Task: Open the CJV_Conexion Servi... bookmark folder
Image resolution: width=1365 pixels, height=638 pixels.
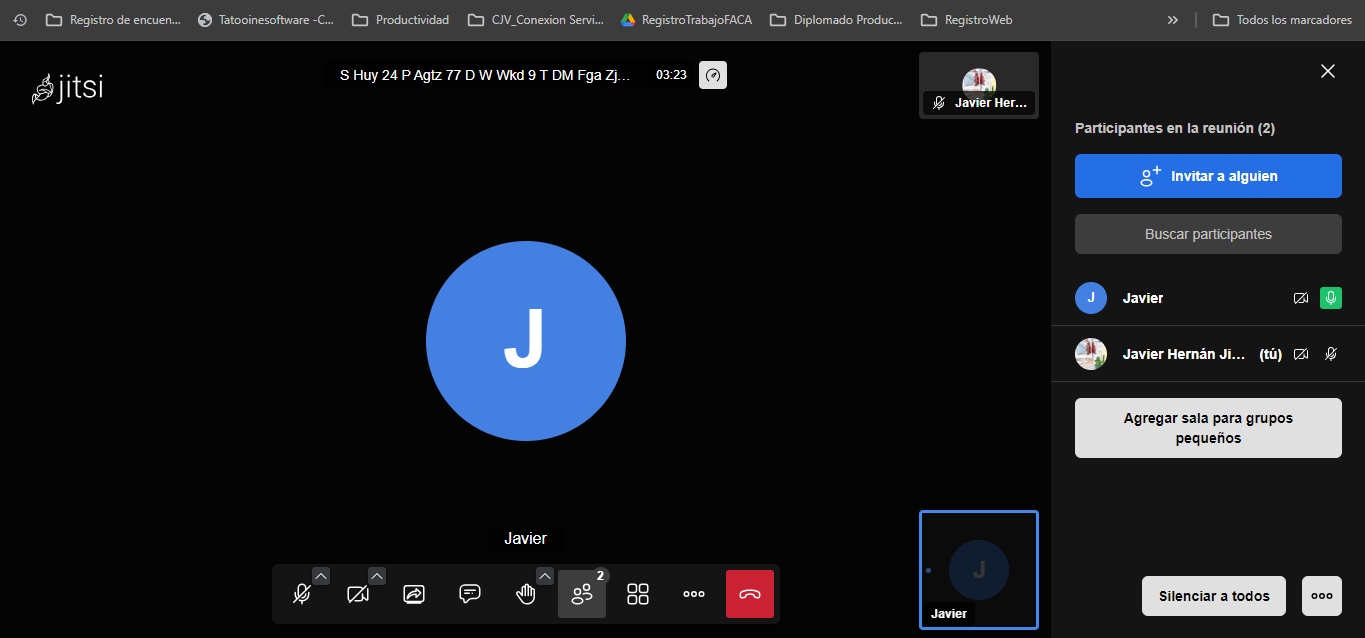Action: [x=537, y=19]
